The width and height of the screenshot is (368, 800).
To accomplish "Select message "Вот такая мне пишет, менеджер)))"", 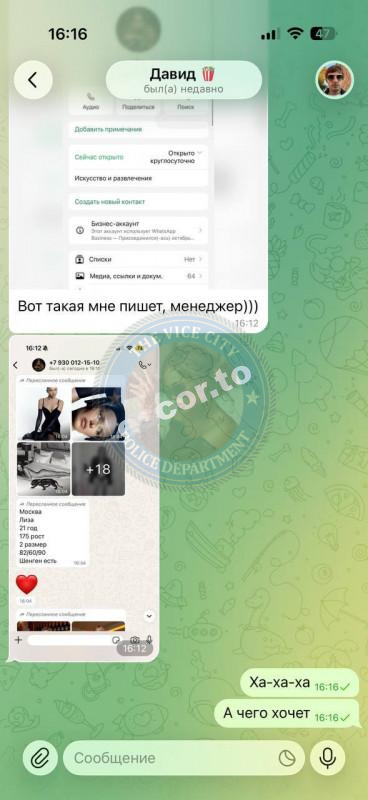I will pos(138,307).
